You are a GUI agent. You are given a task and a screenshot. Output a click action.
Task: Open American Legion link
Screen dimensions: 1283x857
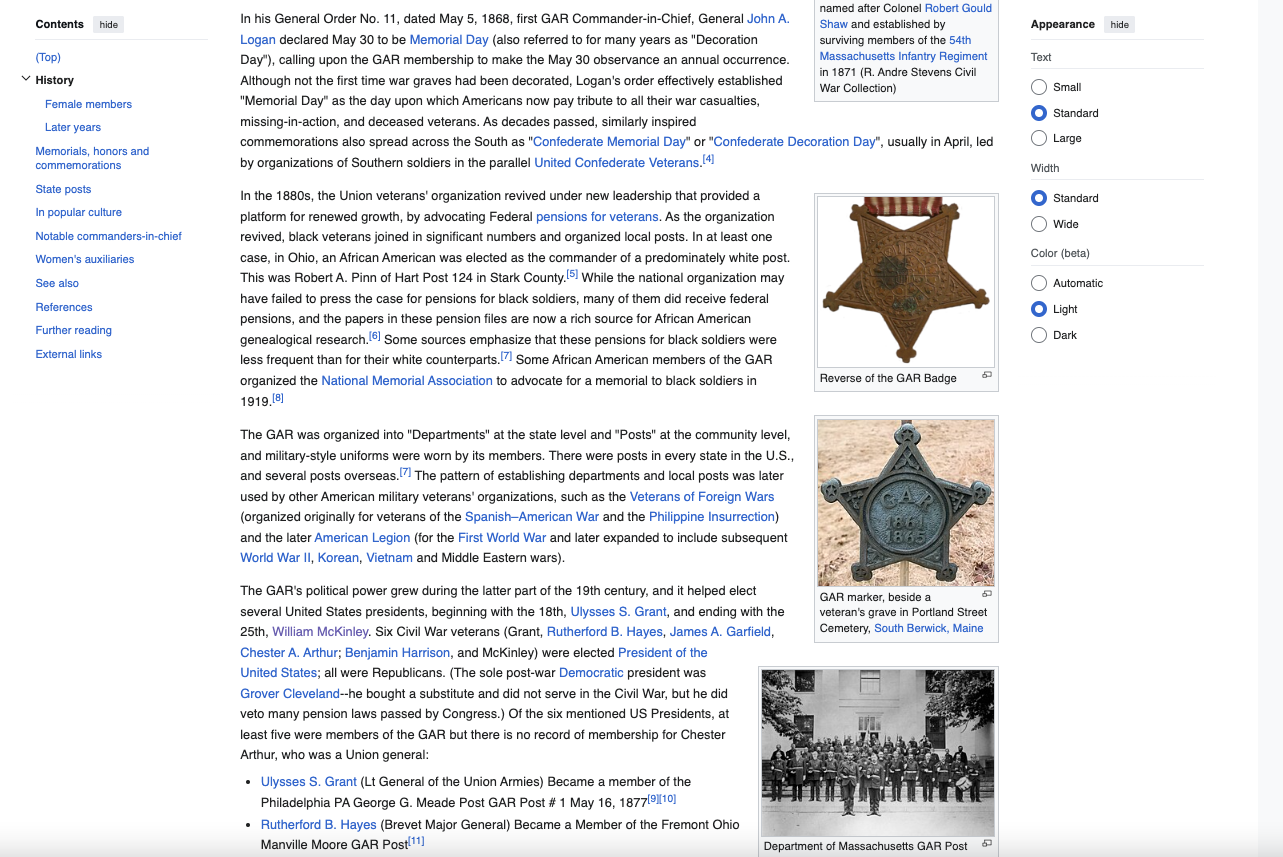coord(363,537)
